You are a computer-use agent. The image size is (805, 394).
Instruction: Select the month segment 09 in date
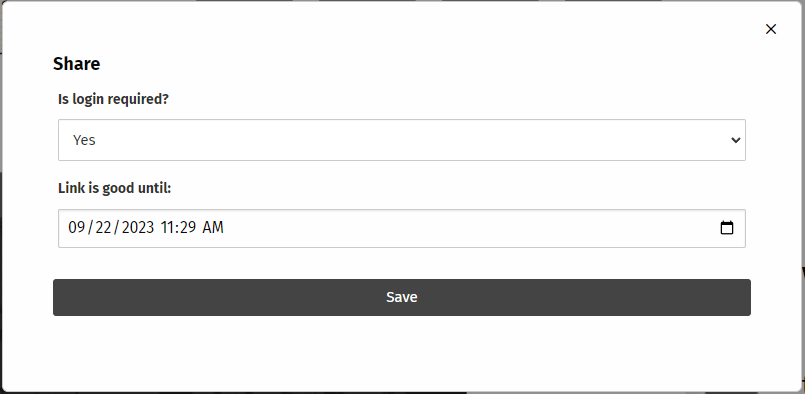point(76,228)
